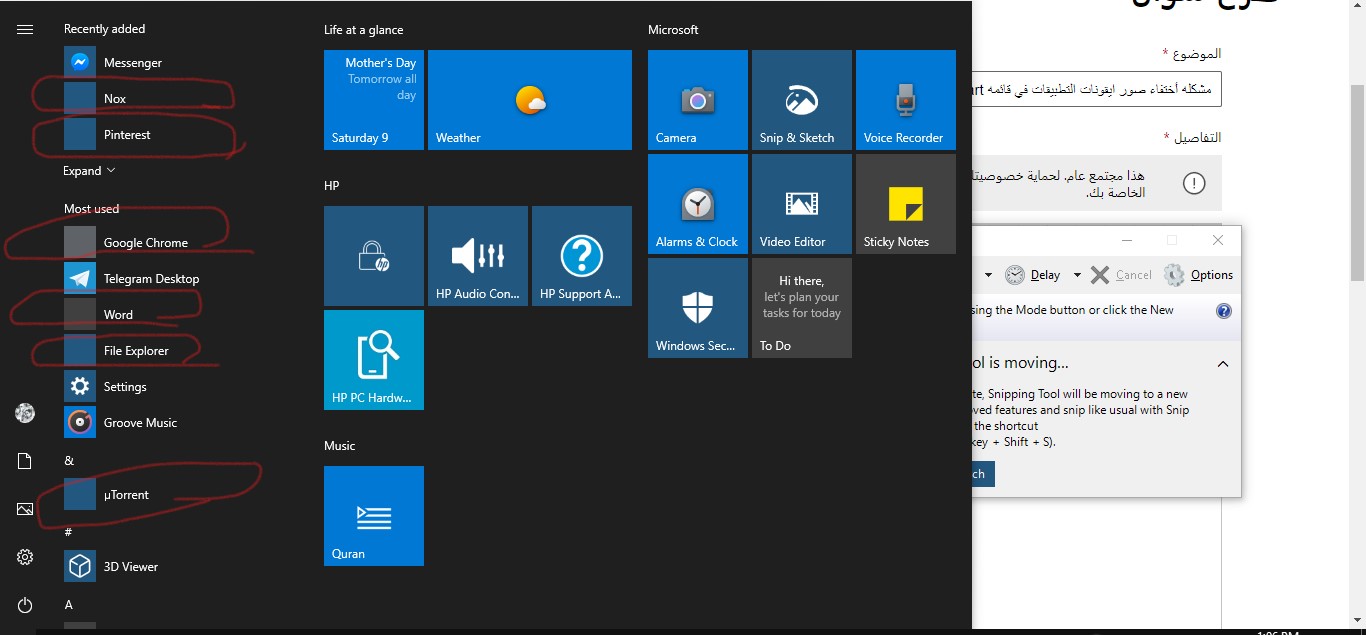Viewport: 1366px width, 635px height.
Task: Collapse the Snipping Tool is moving notice
Action: coord(1223,364)
